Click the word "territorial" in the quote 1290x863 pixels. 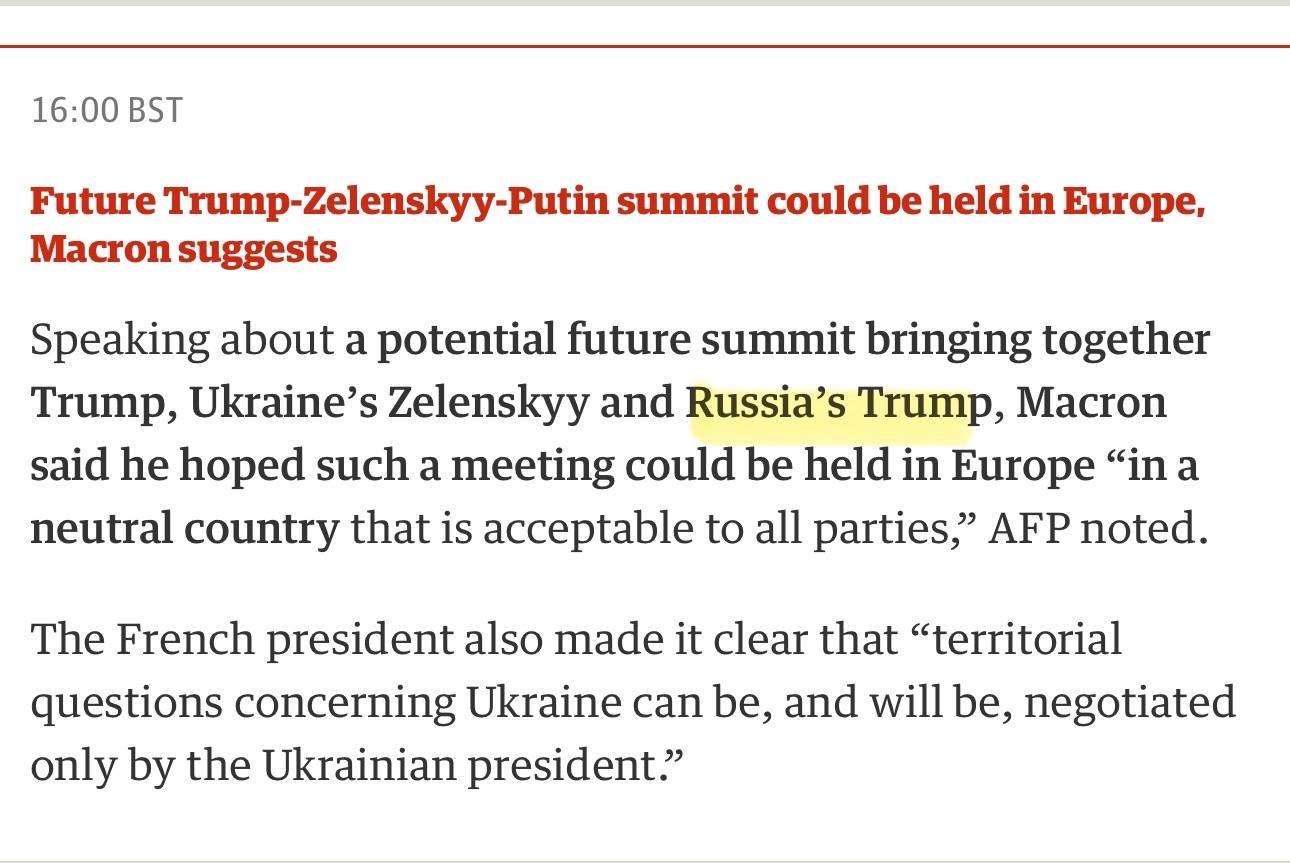click(1027, 639)
